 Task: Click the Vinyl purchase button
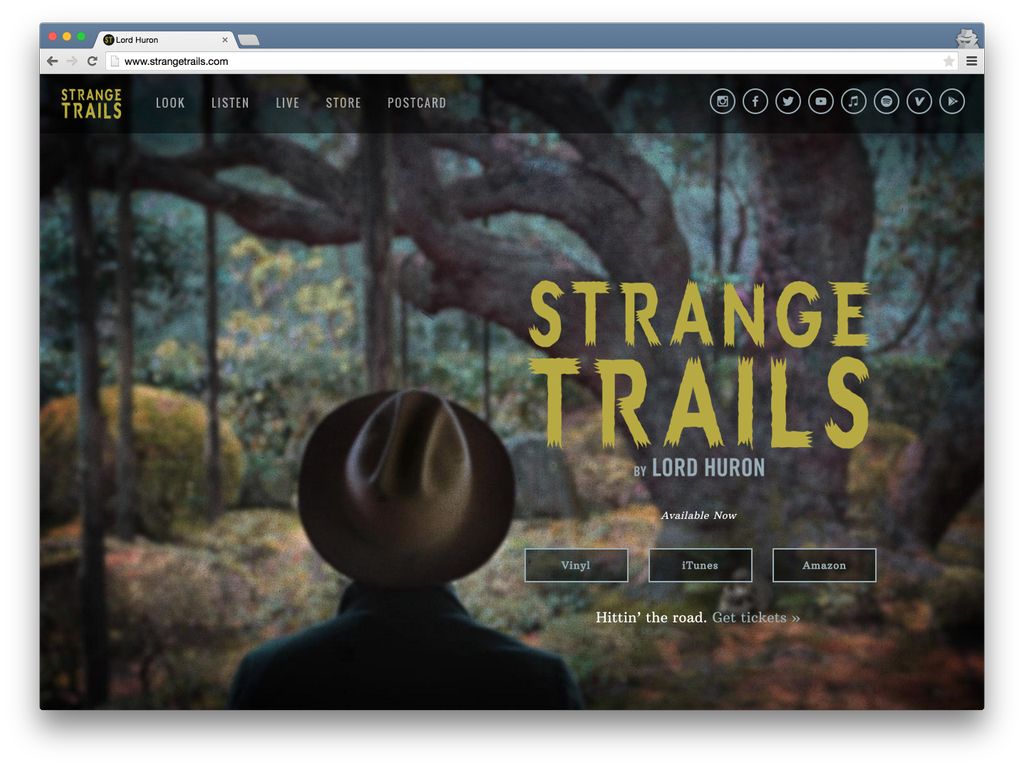click(576, 565)
